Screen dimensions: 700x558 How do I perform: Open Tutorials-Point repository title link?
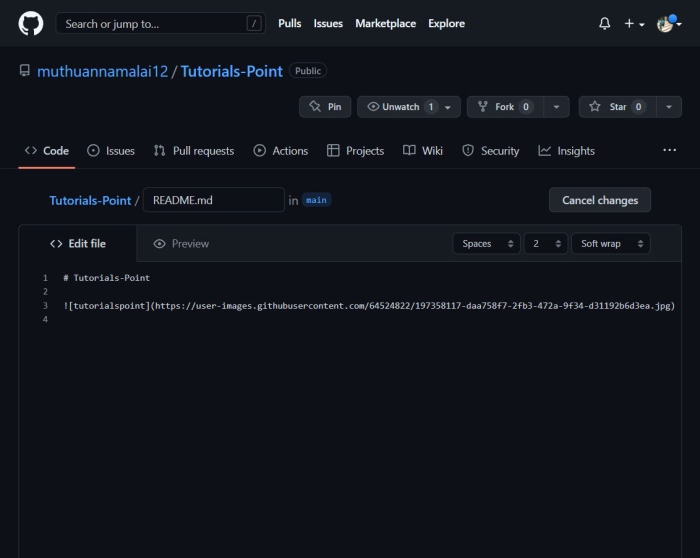pyautogui.click(x=232, y=71)
